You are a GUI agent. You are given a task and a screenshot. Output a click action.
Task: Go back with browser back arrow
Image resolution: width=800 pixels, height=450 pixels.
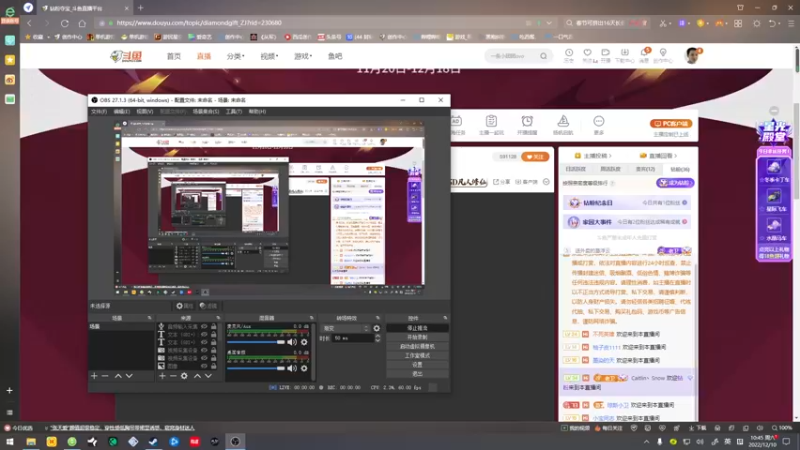[30, 23]
